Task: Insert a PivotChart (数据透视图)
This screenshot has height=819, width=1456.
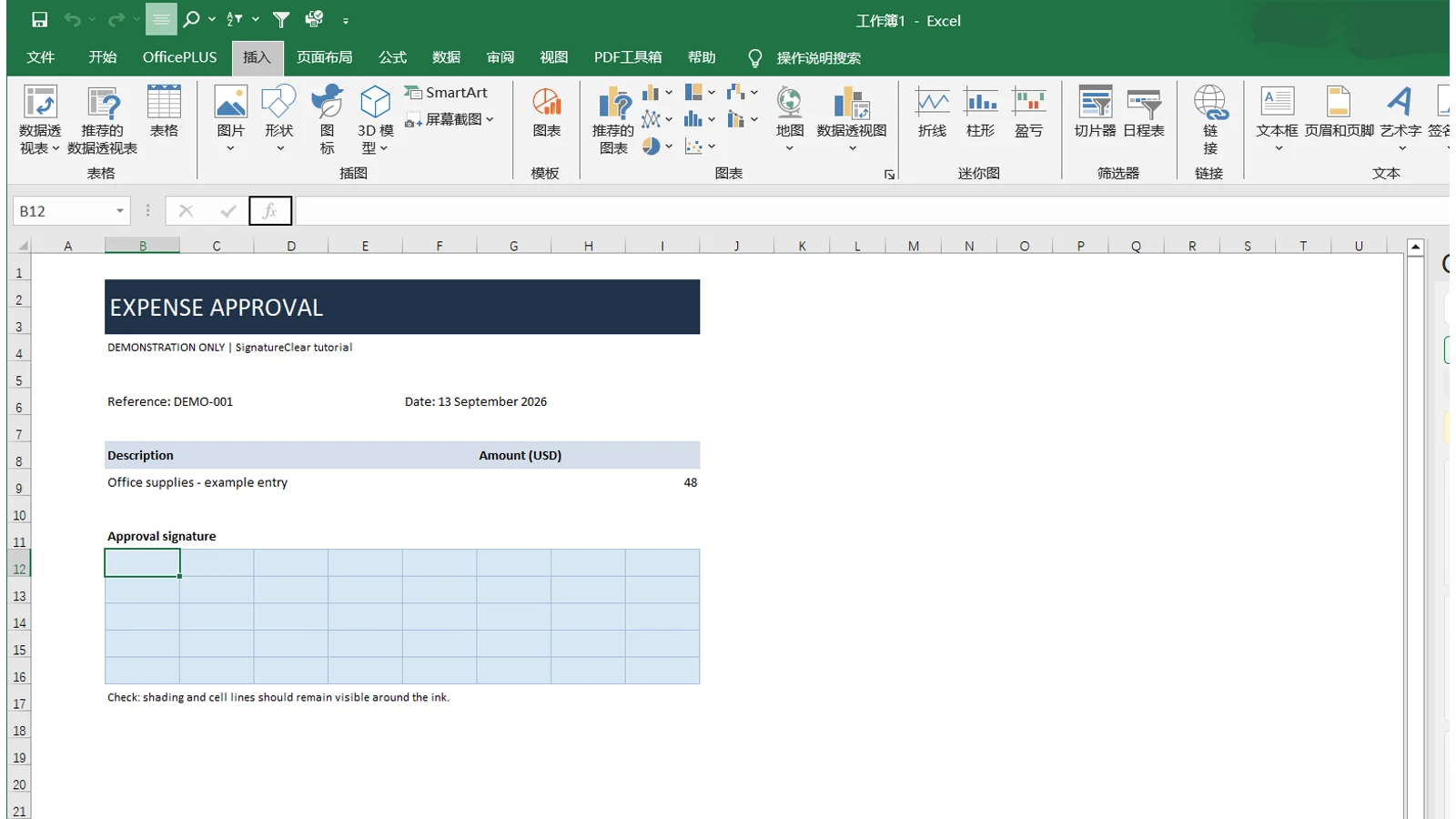Action: 852,119
